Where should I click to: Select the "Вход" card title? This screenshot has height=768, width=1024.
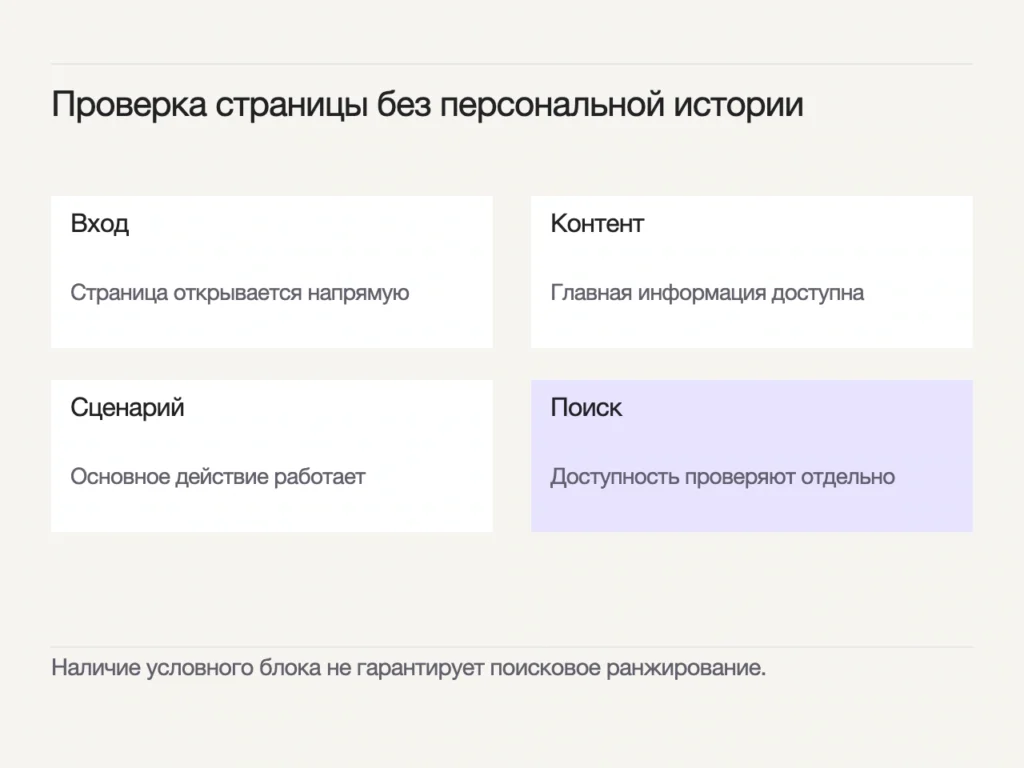[x=99, y=224]
